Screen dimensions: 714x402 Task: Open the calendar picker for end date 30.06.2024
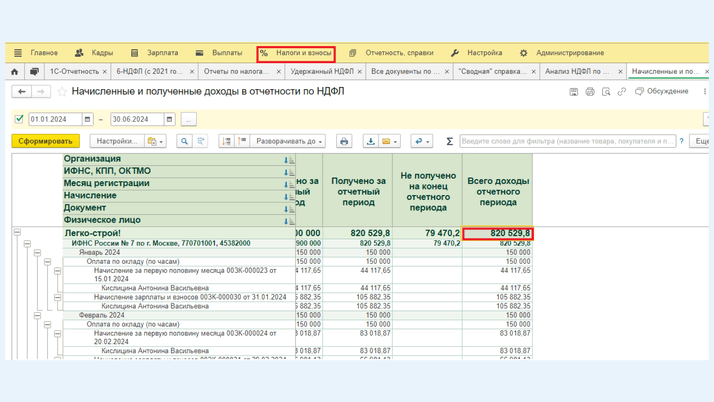tap(169, 119)
